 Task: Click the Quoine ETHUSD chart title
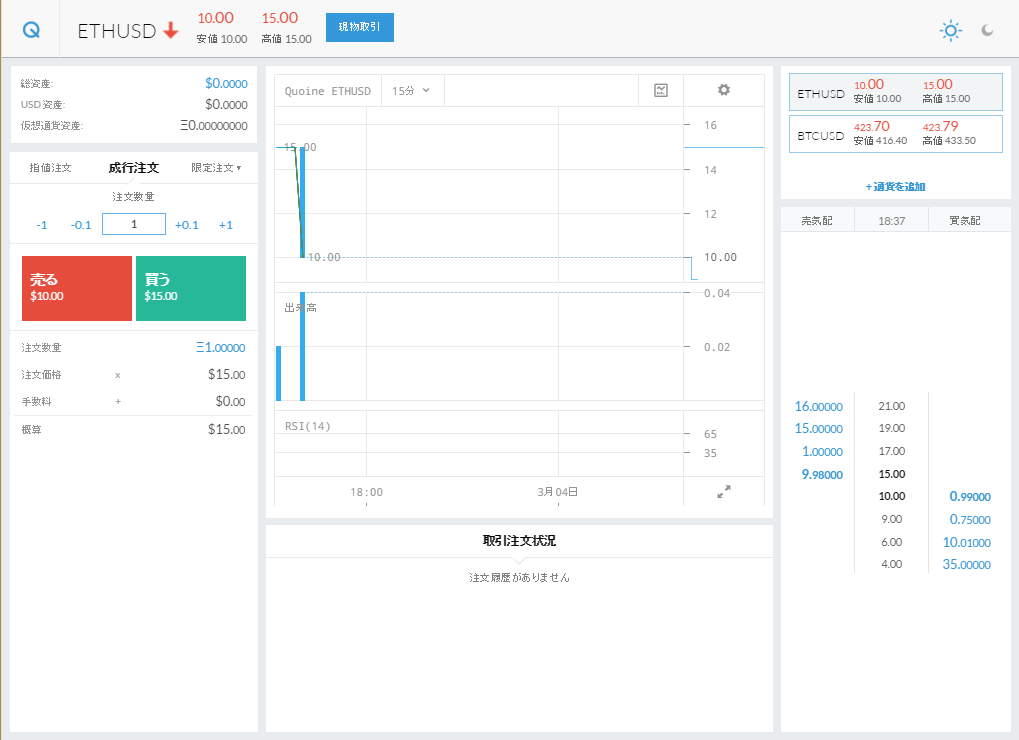(x=328, y=91)
